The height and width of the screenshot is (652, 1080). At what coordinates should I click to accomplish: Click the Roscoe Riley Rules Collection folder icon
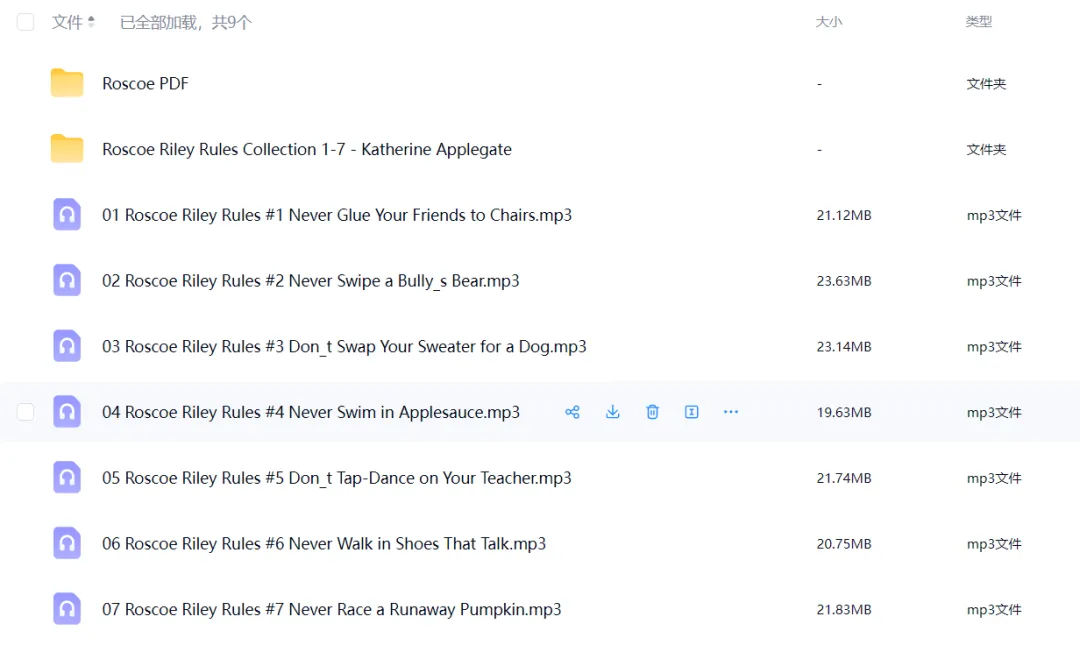[67, 148]
